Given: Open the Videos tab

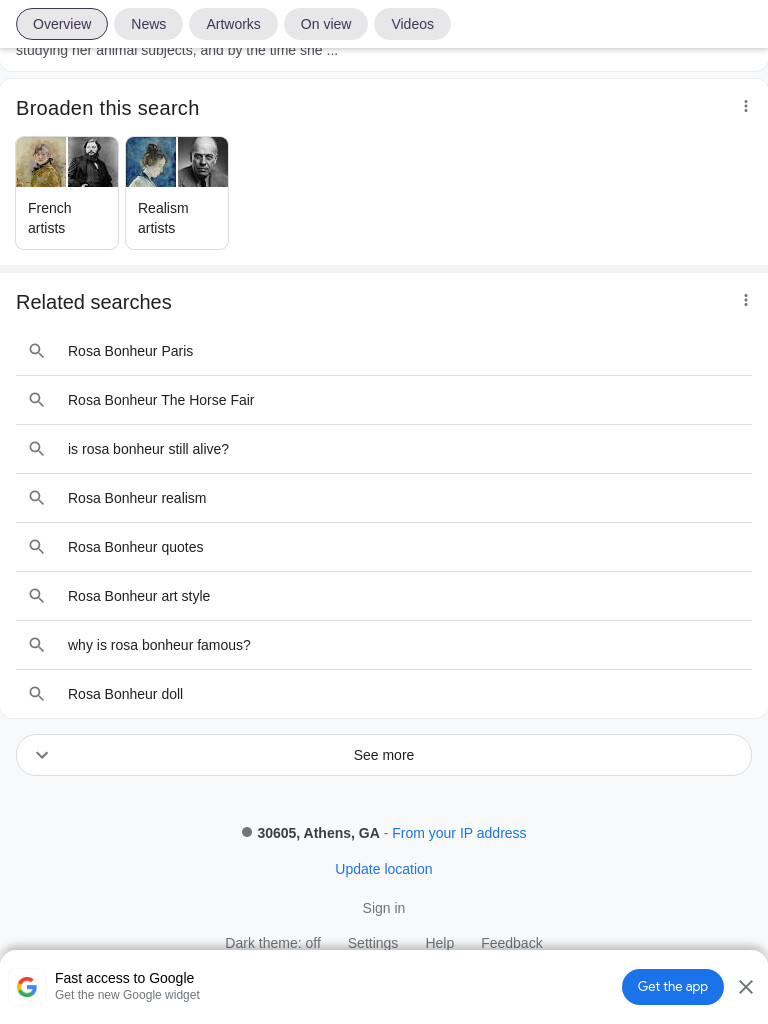Looking at the screenshot, I should (x=412, y=24).
